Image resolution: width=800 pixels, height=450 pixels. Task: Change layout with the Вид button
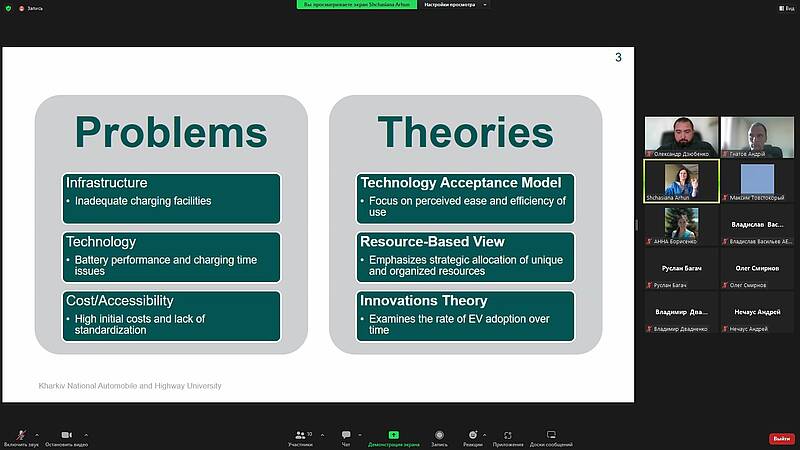coord(786,8)
